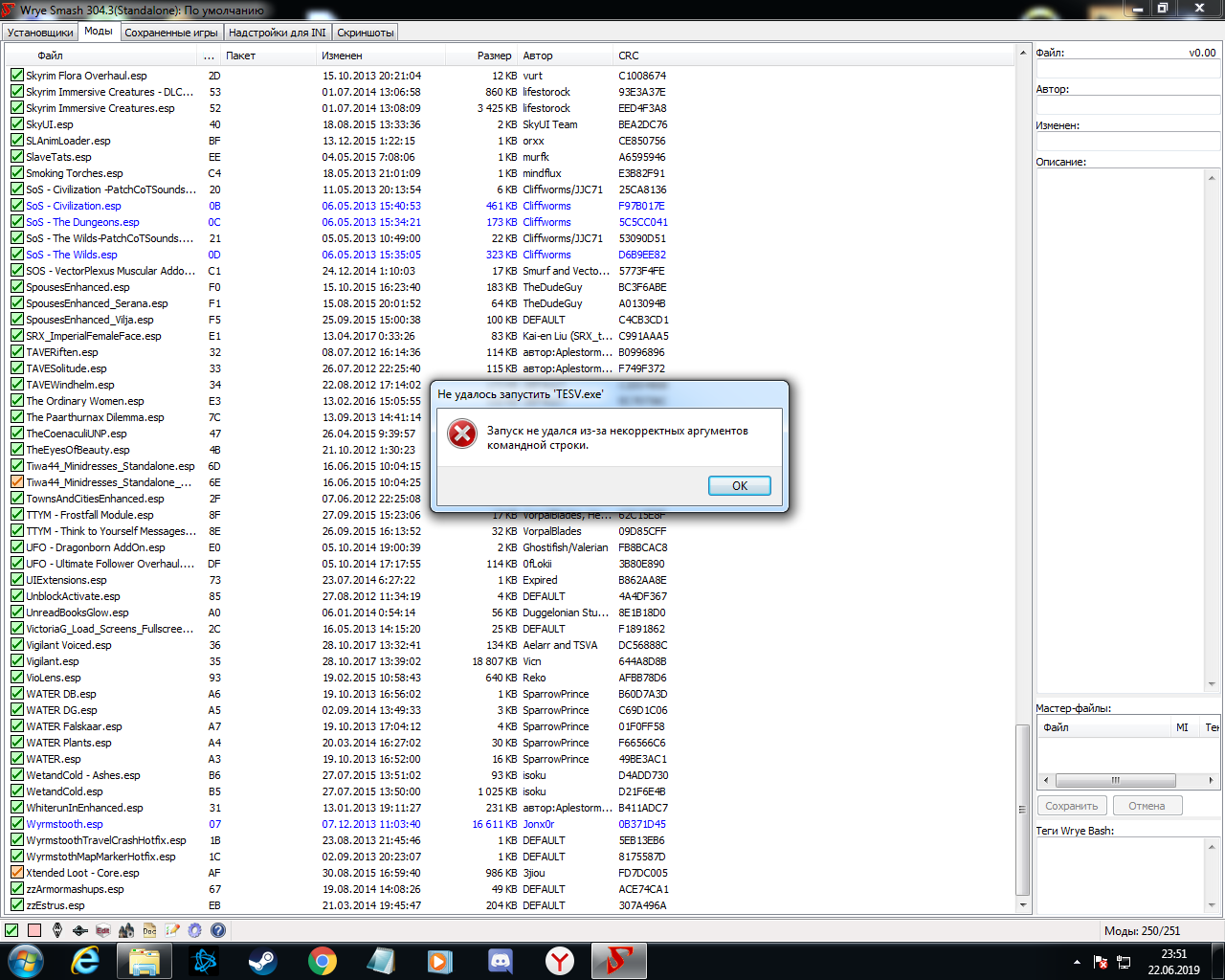The image size is (1225, 980).
Task: Open the Doc Browser icon in status bar
Action: pos(149,930)
